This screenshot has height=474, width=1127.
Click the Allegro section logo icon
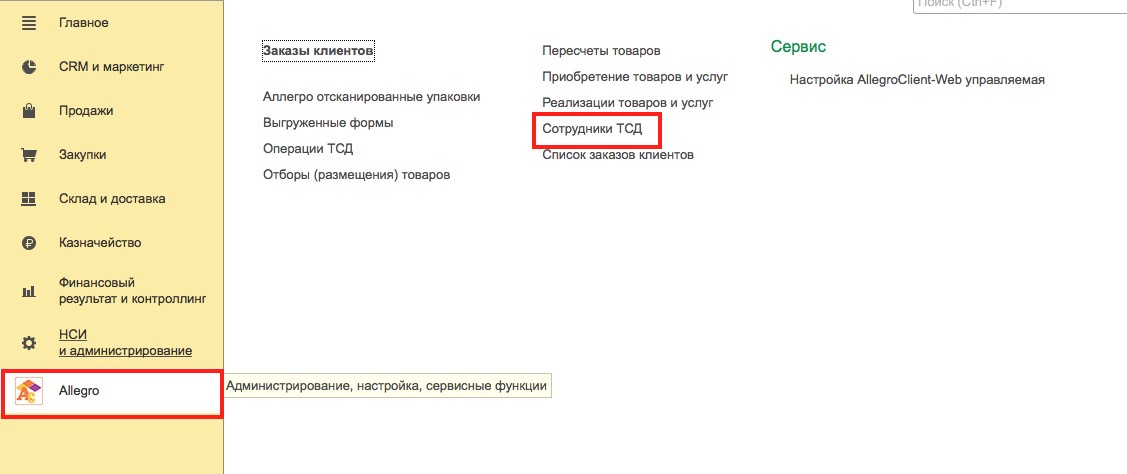(x=29, y=392)
